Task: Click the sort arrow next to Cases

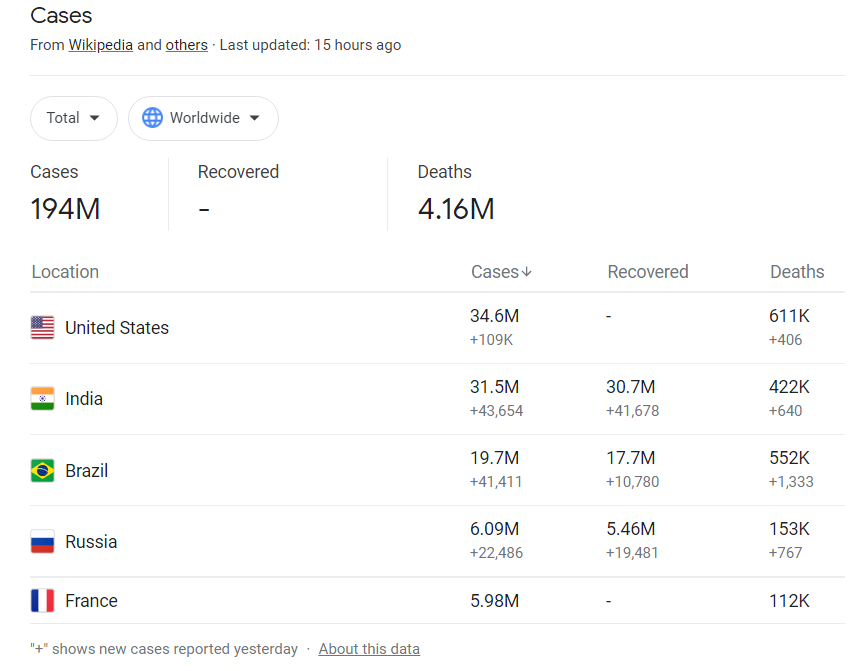Action: [527, 272]
